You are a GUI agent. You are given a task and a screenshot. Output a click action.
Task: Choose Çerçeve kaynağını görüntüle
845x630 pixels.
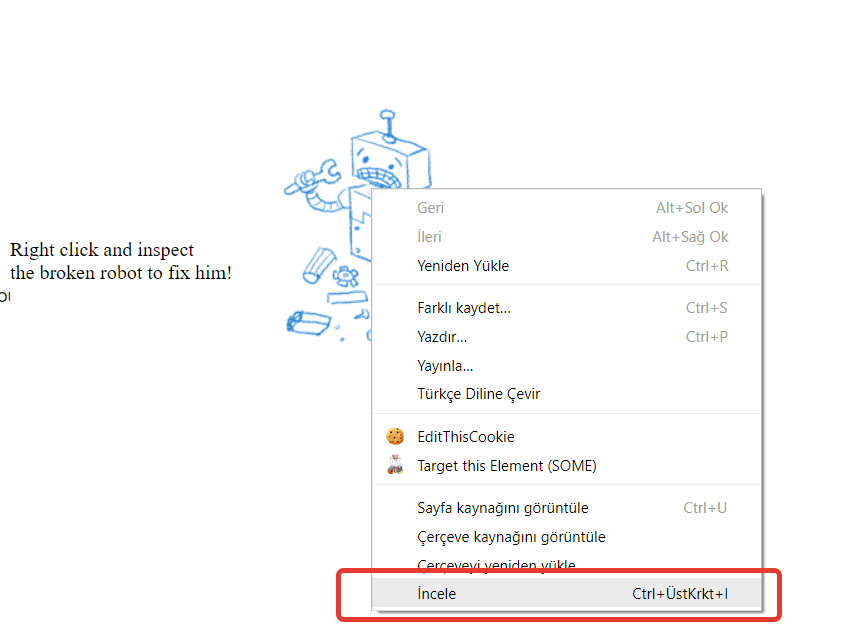pos(511,537)
